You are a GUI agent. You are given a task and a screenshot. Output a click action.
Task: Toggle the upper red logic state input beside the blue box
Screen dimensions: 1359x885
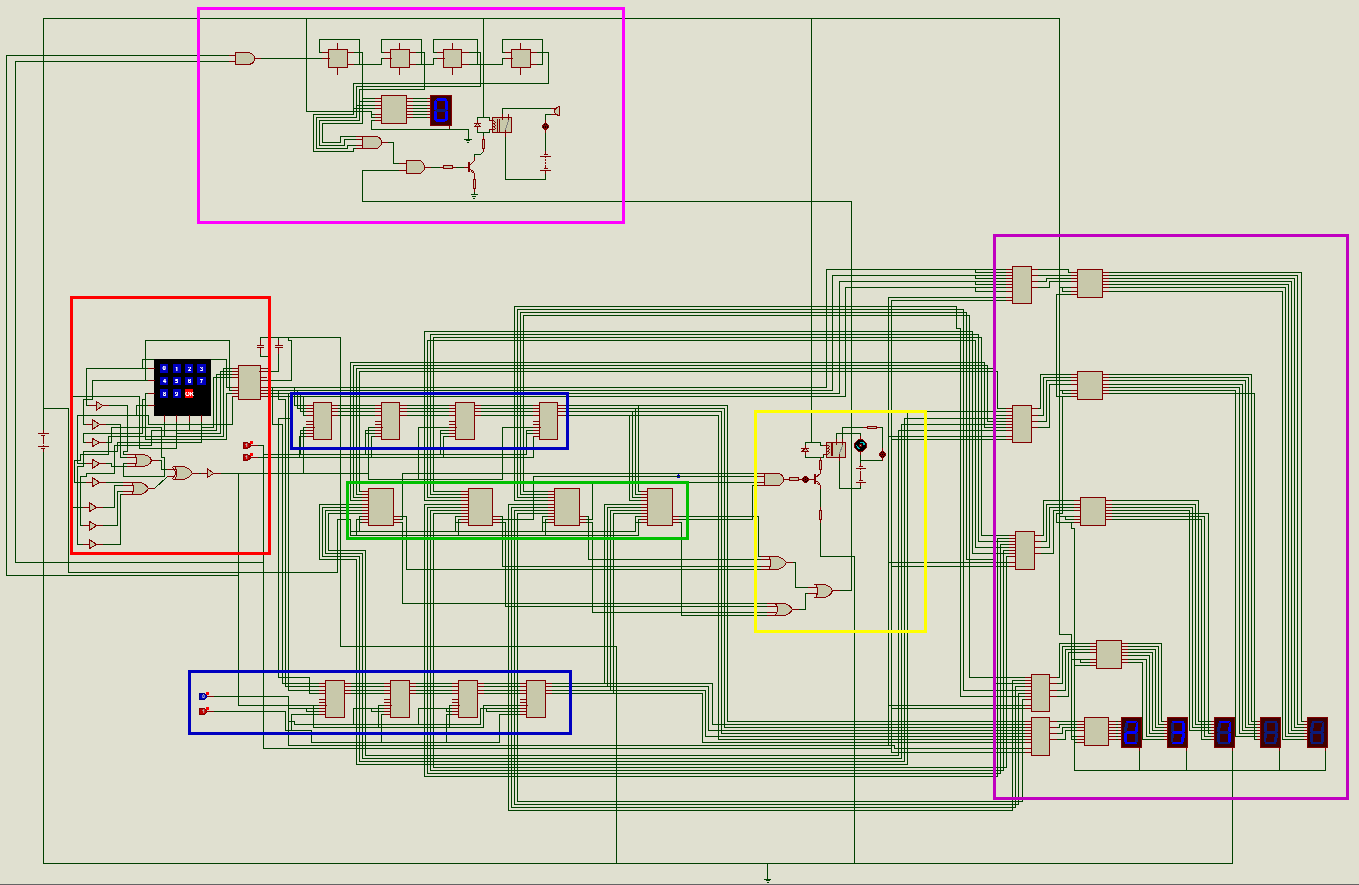coord(246,445)
